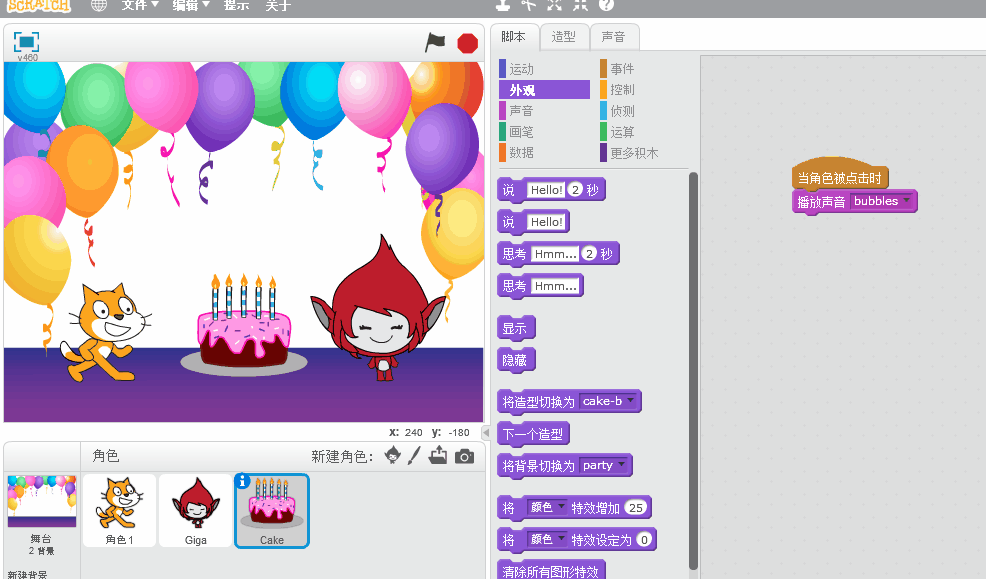This screenshot has height=579, width=986.
Task: Click the block help question icon
Action: point(606,5)
